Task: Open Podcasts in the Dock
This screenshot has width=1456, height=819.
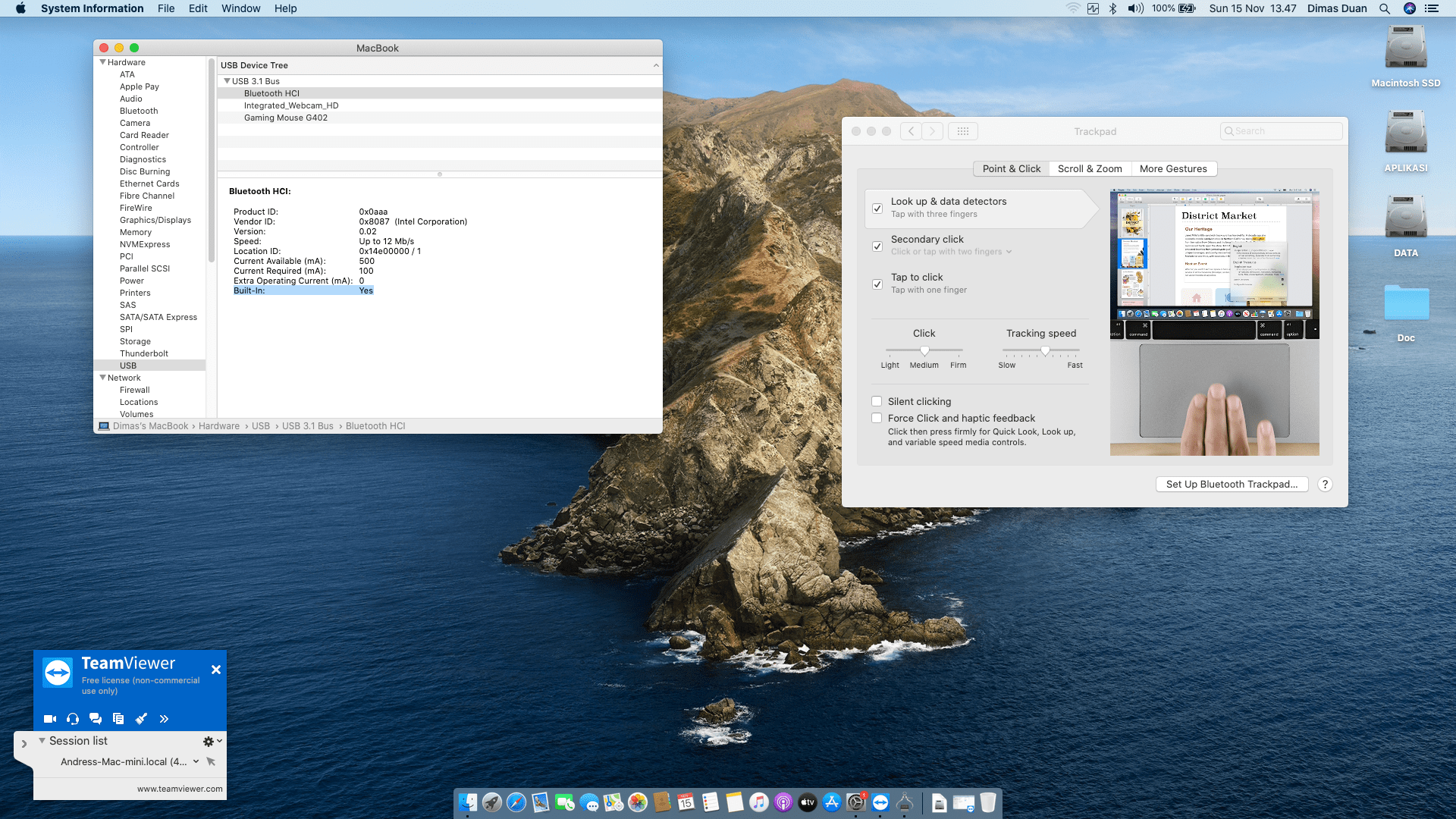Action: click(783, 802)
